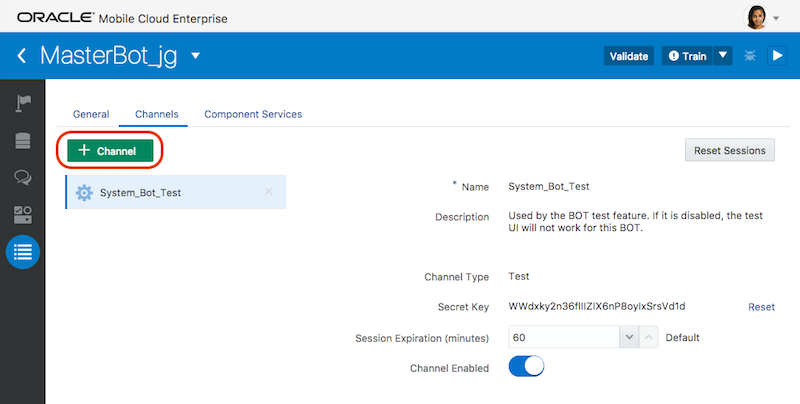Switch to the General tab
Viewport: 800px width, 404px height.
[91, 114]
